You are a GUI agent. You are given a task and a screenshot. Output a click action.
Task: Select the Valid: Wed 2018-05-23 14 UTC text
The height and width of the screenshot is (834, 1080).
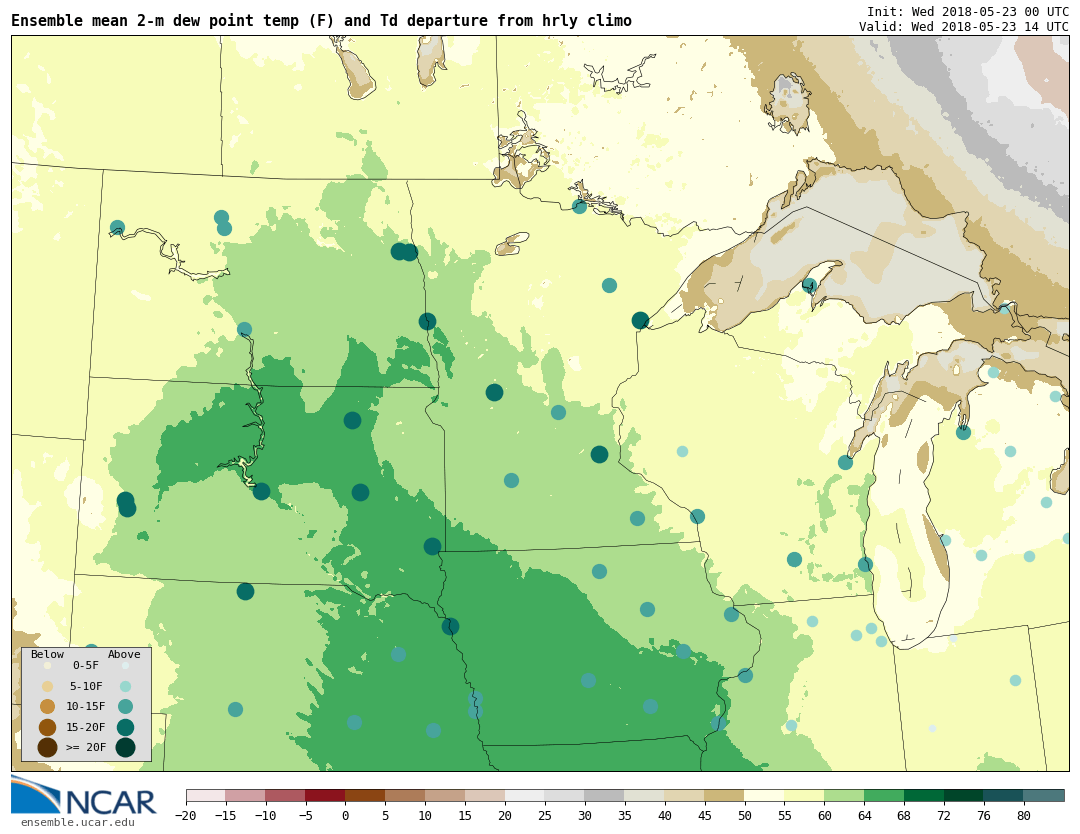point(964,26)
